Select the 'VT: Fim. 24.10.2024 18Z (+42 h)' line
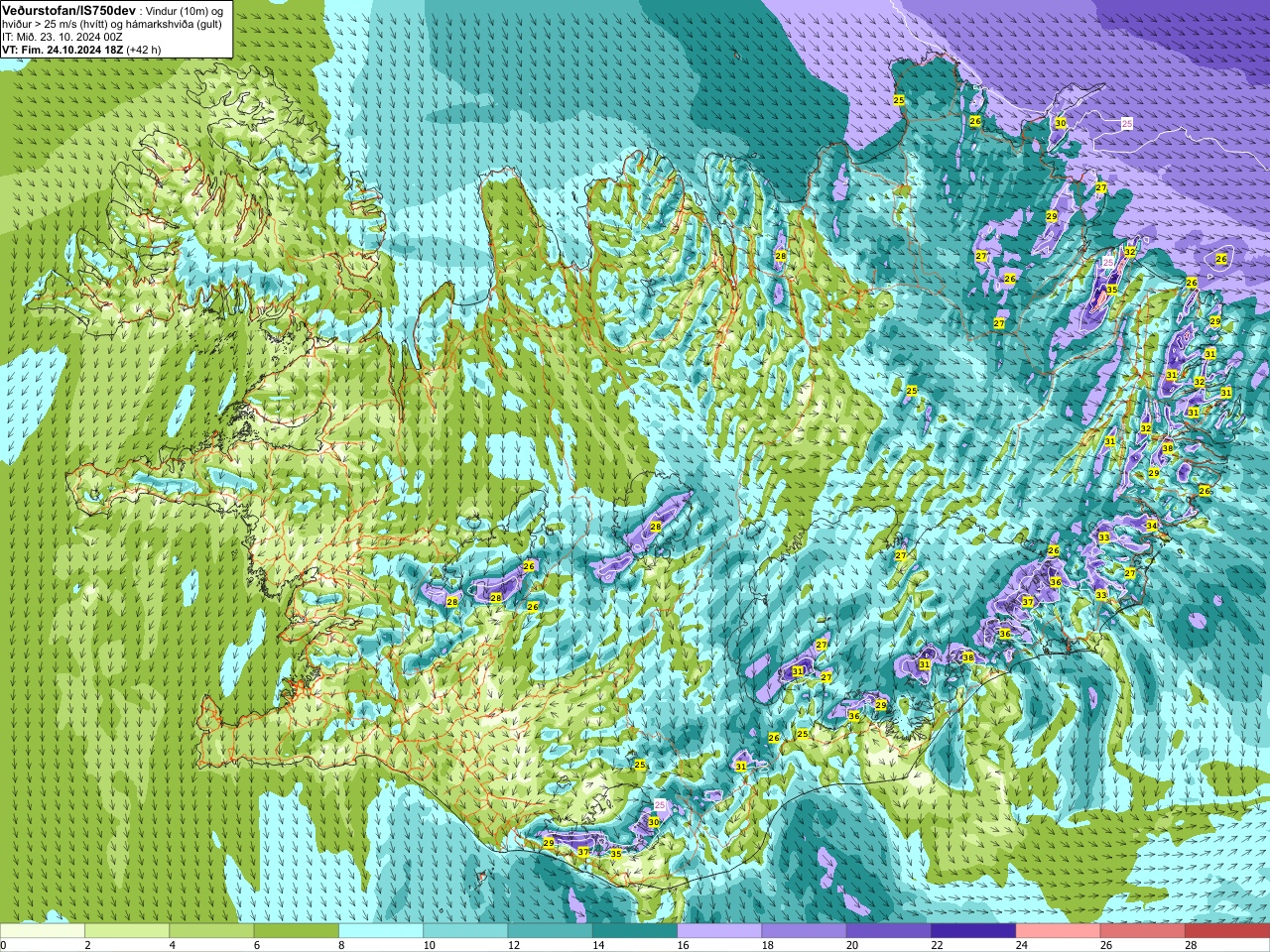The width and height of the screenshot is (1270, 952). pyautogui.click(x=81, y=49)
